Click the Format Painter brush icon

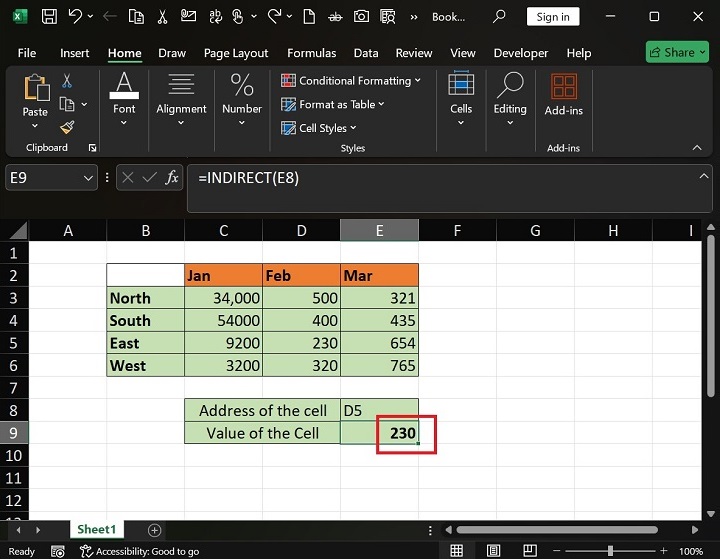pos(67,127)
